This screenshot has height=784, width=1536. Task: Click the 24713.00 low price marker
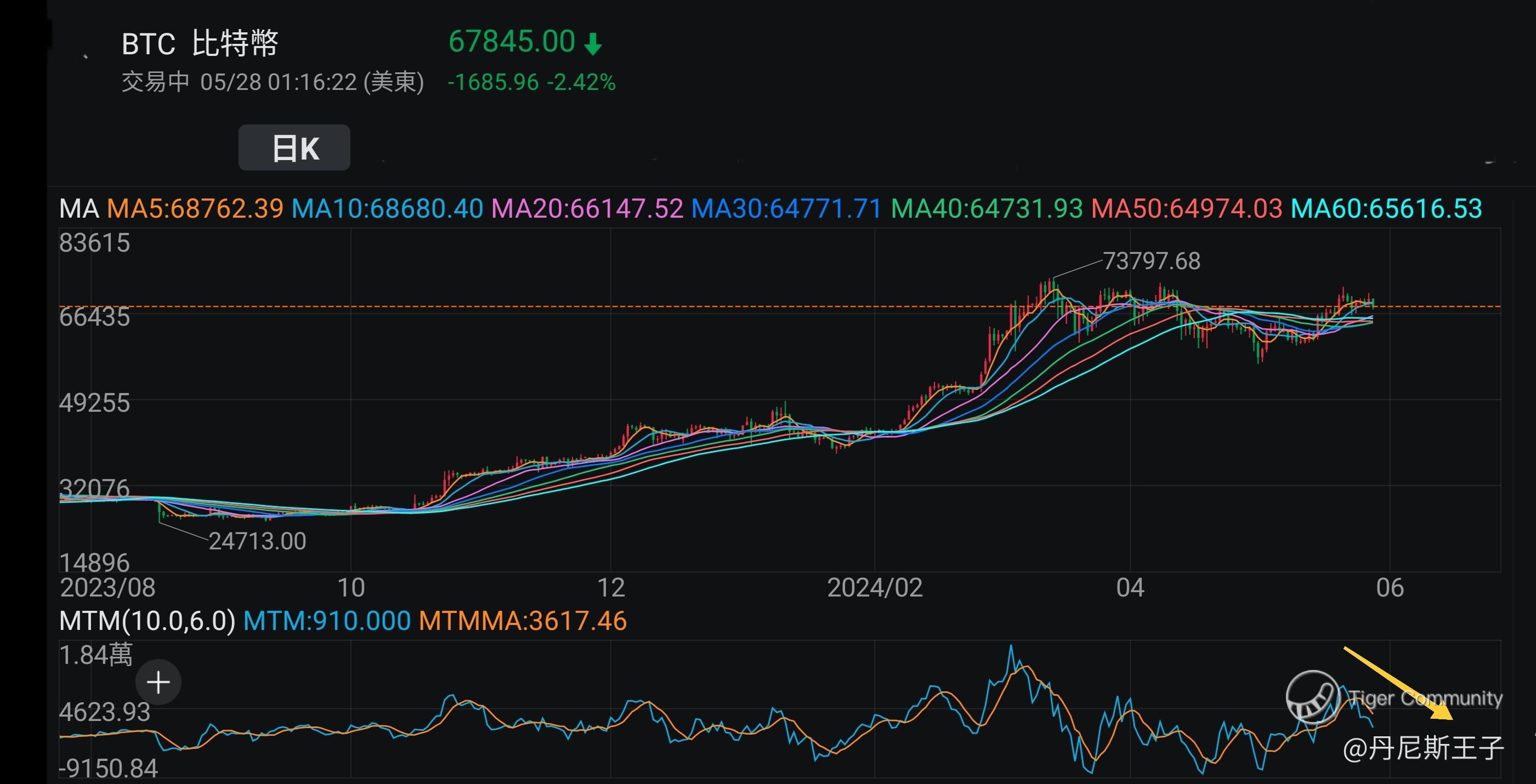pyautogui.click(x=257, y=541)
